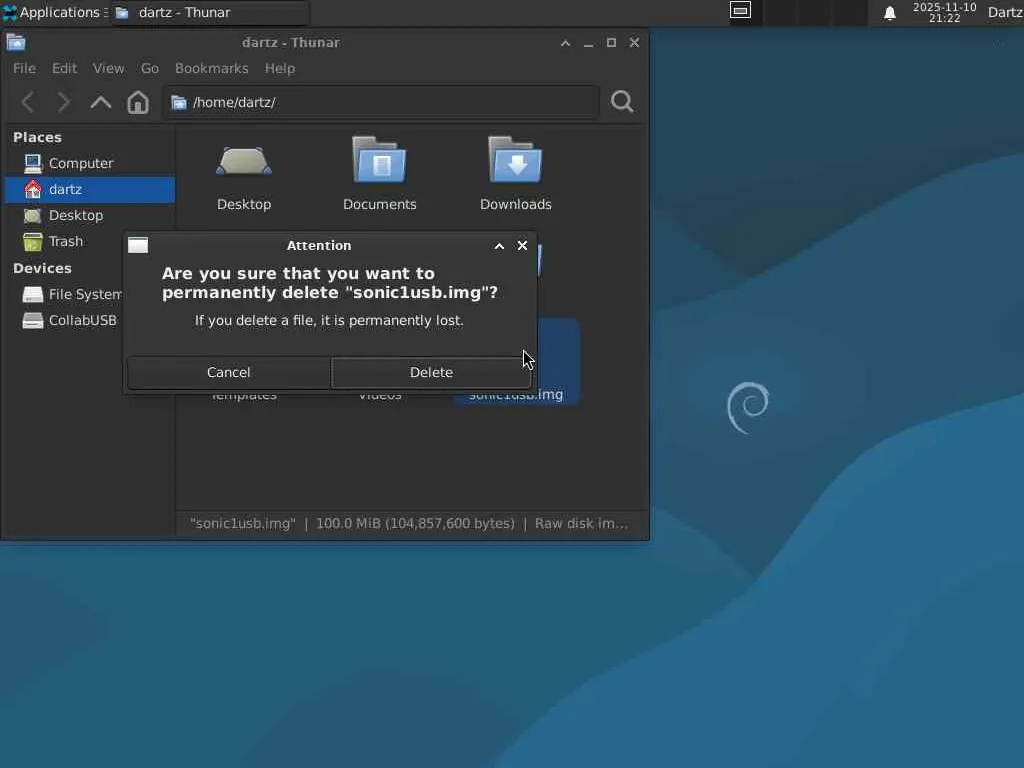Open the notifications bell icon
1024x768 pixels.
click(889, 13)
